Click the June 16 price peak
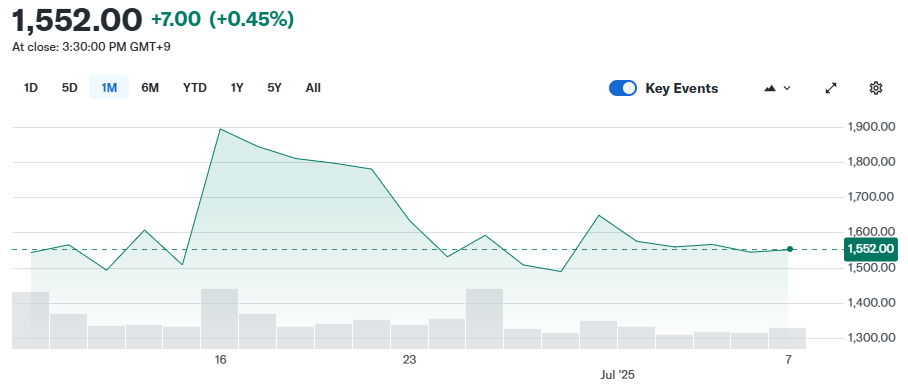The image size is (908, 391). pyautogui.click(x=220, y=129)
